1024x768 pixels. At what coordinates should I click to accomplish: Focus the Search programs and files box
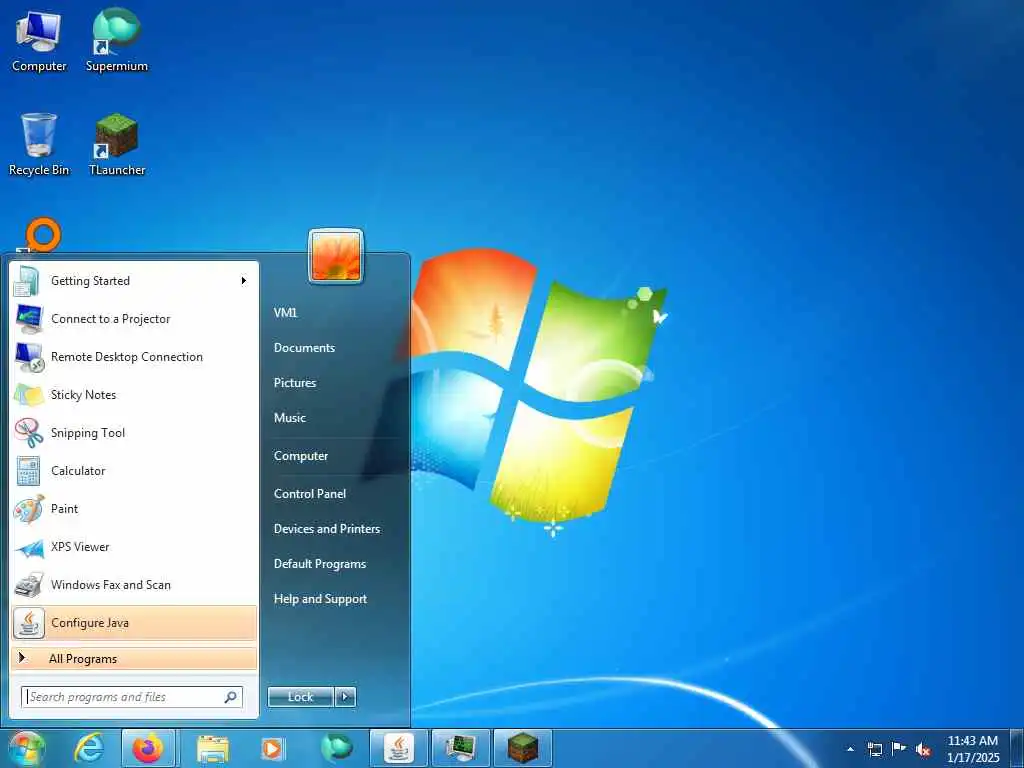[132, 697]
